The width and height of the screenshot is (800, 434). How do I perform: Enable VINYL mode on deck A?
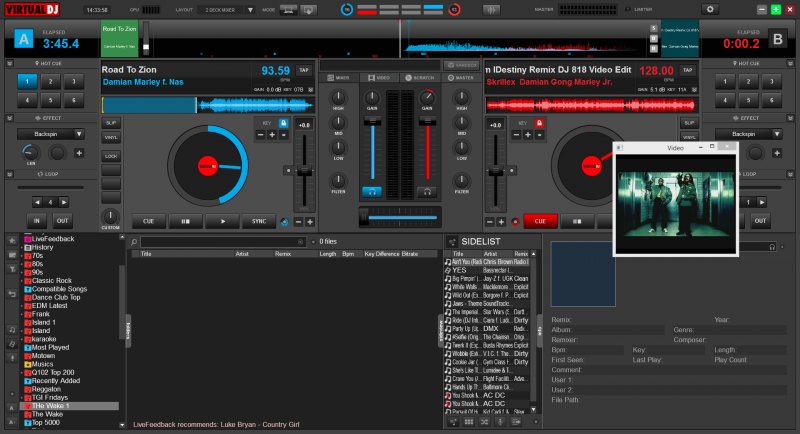(x=111, y=137)
